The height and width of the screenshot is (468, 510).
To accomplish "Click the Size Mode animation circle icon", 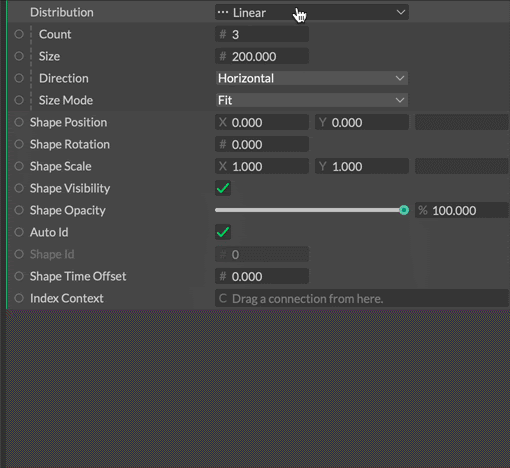I will [x=19, y=100].
